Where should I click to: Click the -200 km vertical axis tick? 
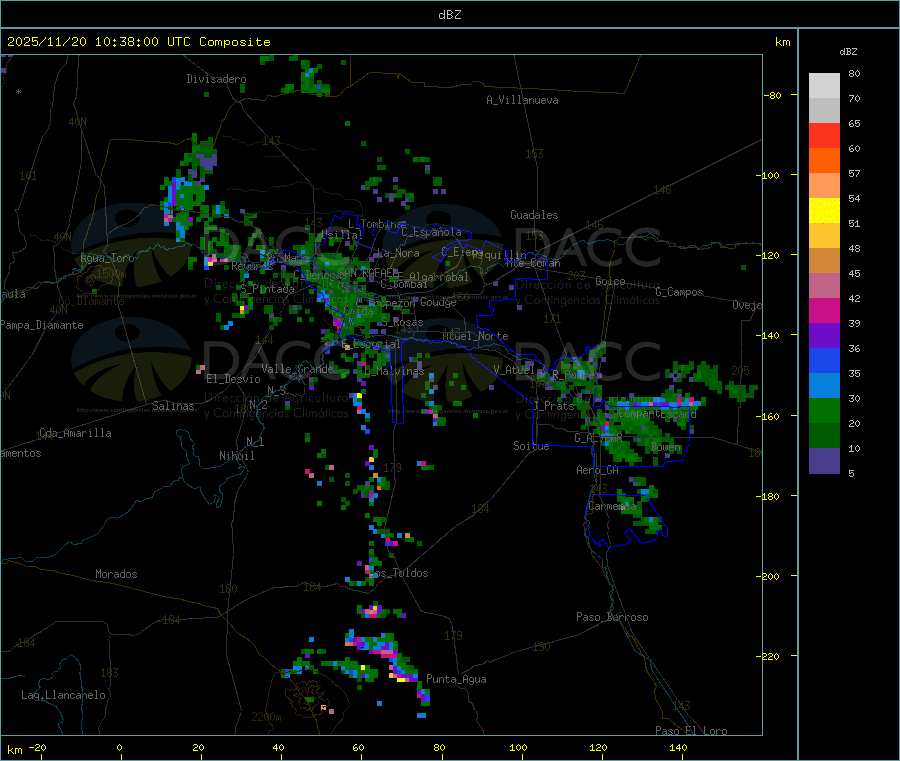pyautogui.click(x=767, y=576)
